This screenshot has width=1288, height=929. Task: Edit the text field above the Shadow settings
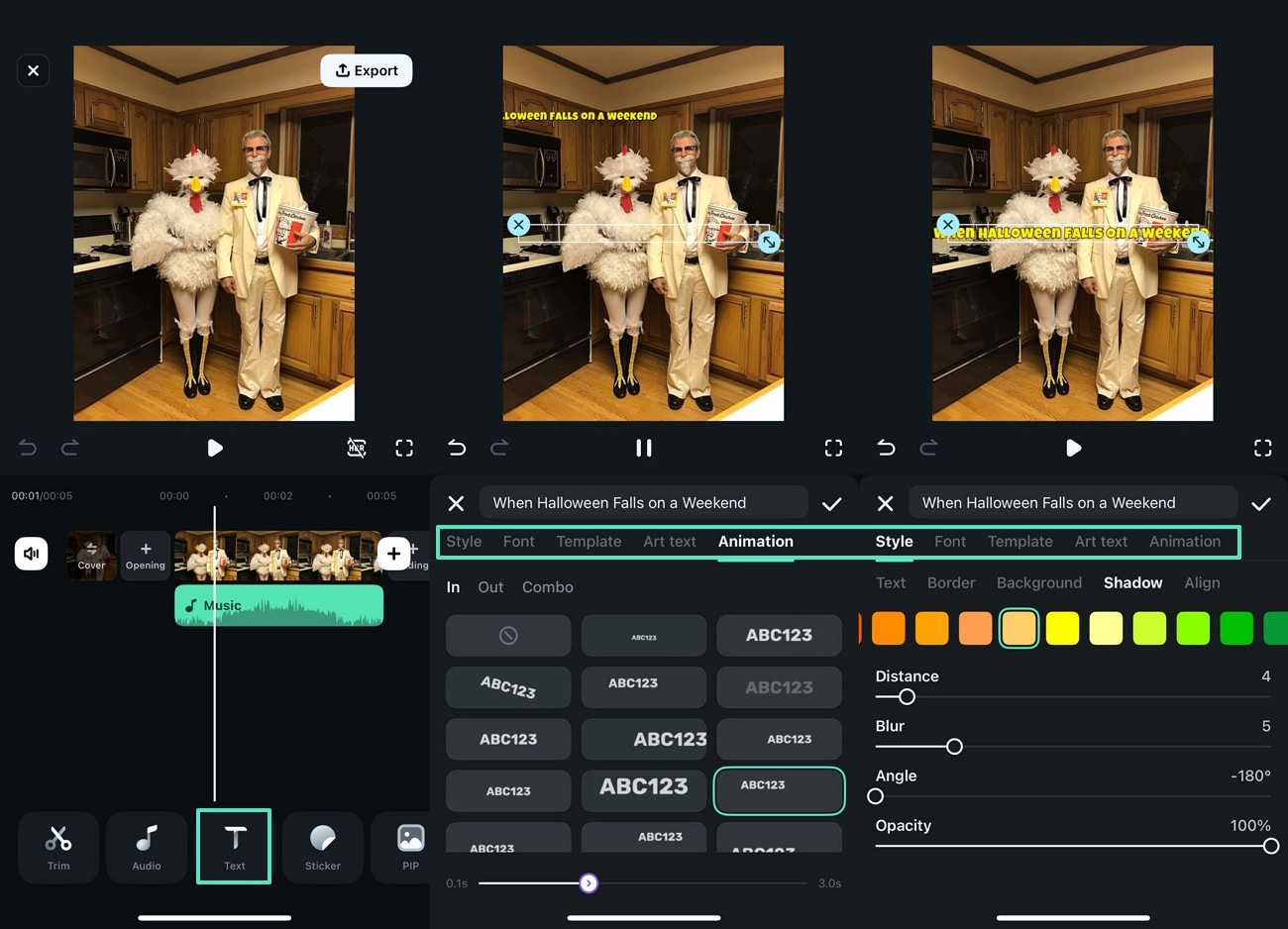tap(1073, 503)
